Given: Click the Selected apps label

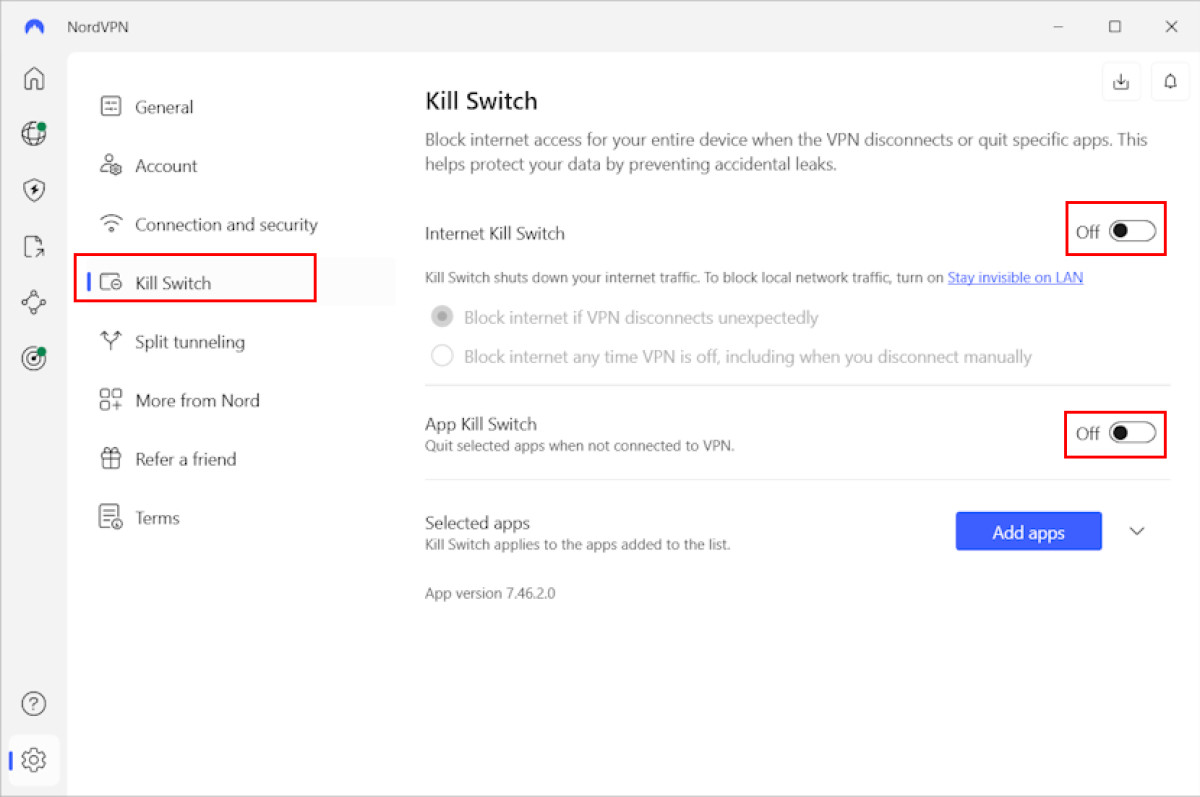Looking at the screenshot, I should click(477, 523).
